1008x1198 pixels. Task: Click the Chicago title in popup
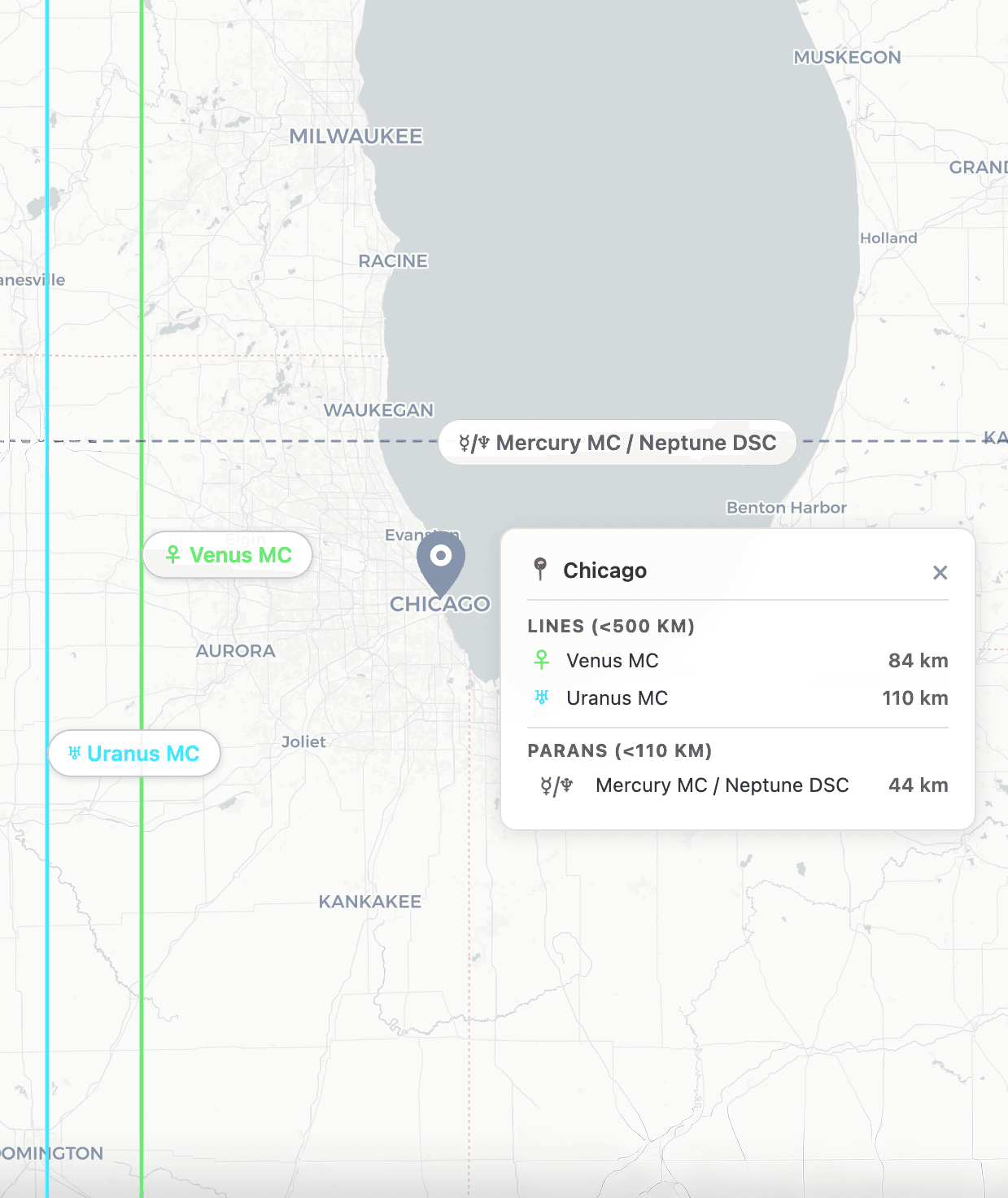tap(604, 570)
